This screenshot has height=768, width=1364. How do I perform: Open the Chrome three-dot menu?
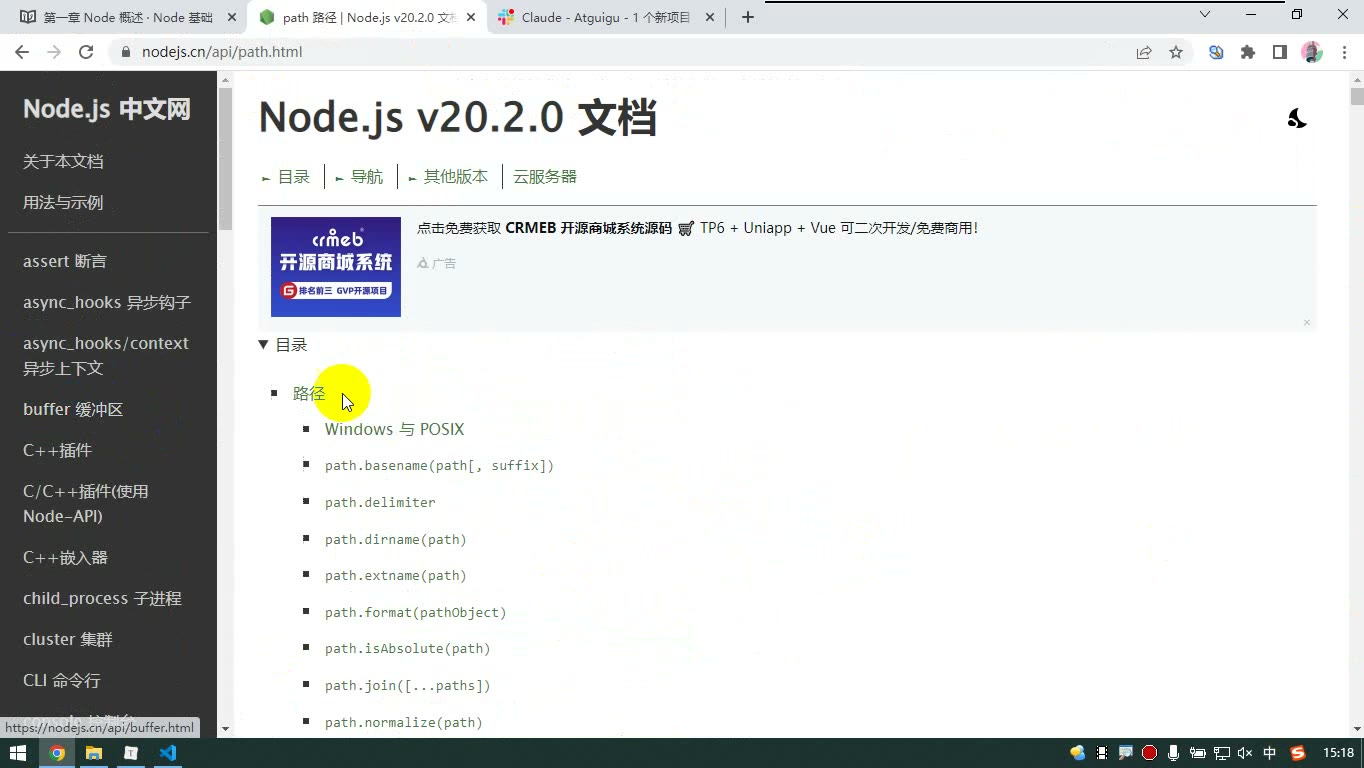(x=1343, y=52)
